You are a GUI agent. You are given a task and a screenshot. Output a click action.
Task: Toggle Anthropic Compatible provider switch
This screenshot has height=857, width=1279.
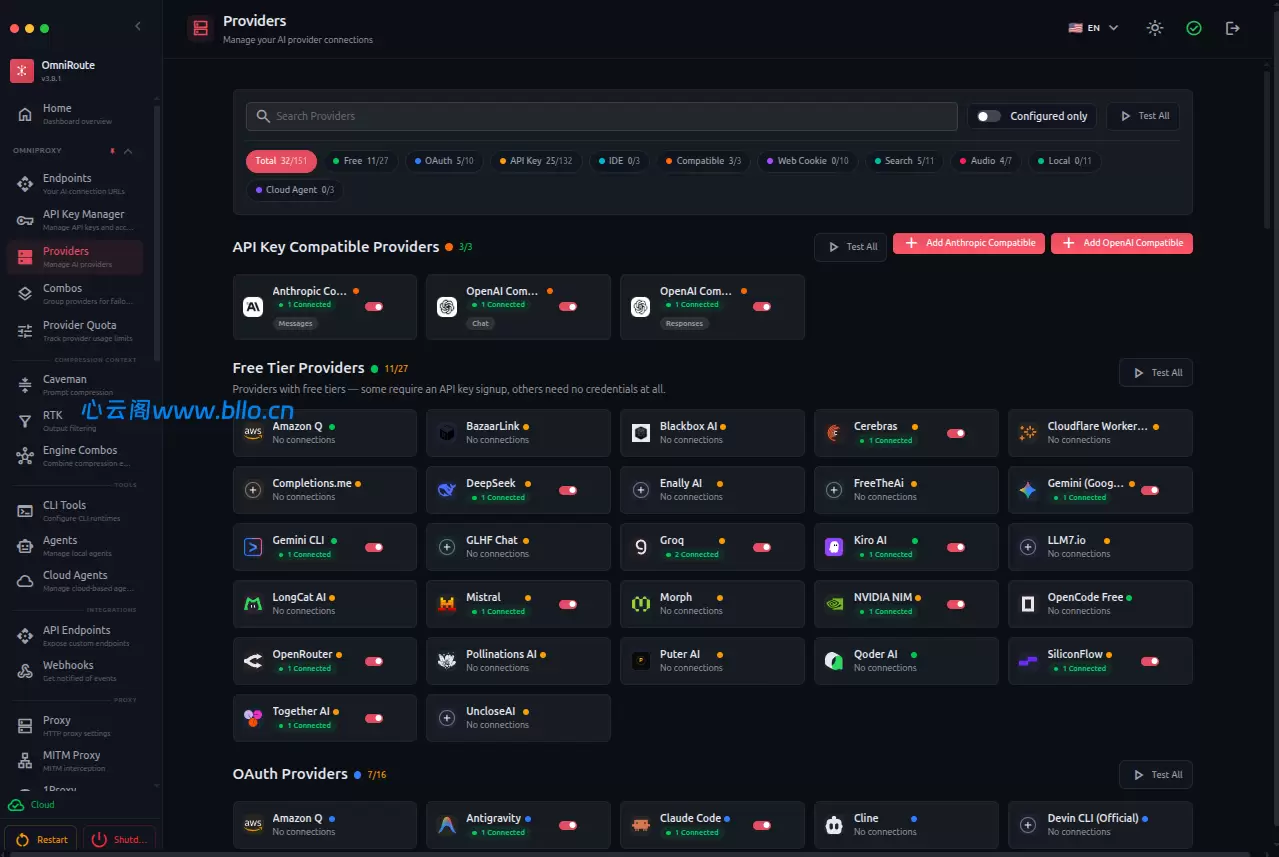[374, 306]
